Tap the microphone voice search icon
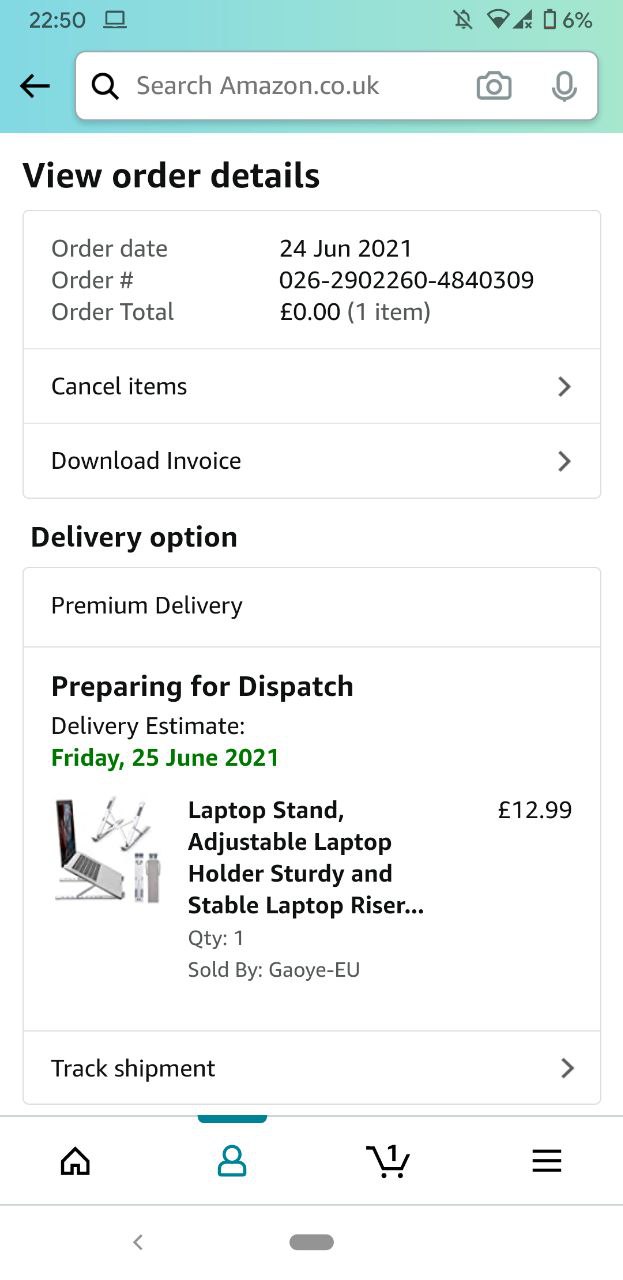The width and height of the screenshot is (623, 1280). [x=564, y=86]
